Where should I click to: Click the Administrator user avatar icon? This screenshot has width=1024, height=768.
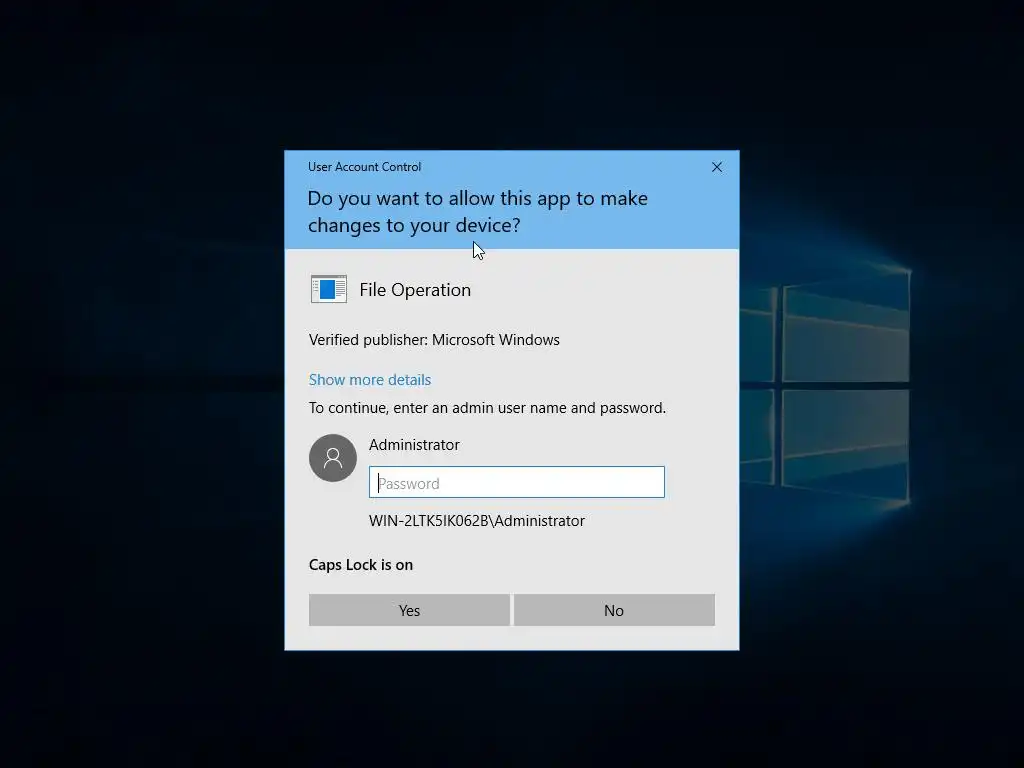coord(333,458)
